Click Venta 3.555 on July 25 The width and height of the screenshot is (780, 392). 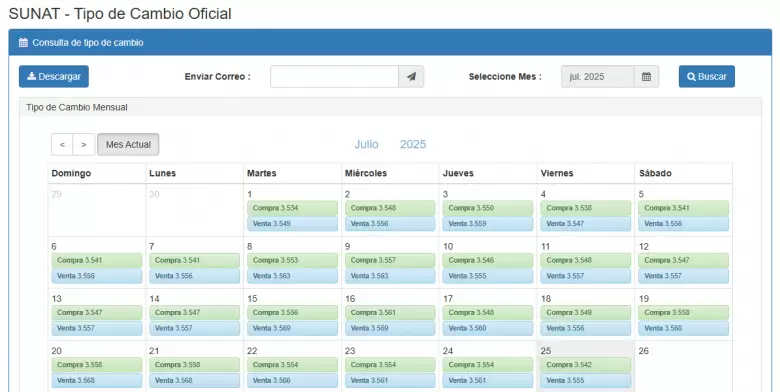tap(585, 381)
